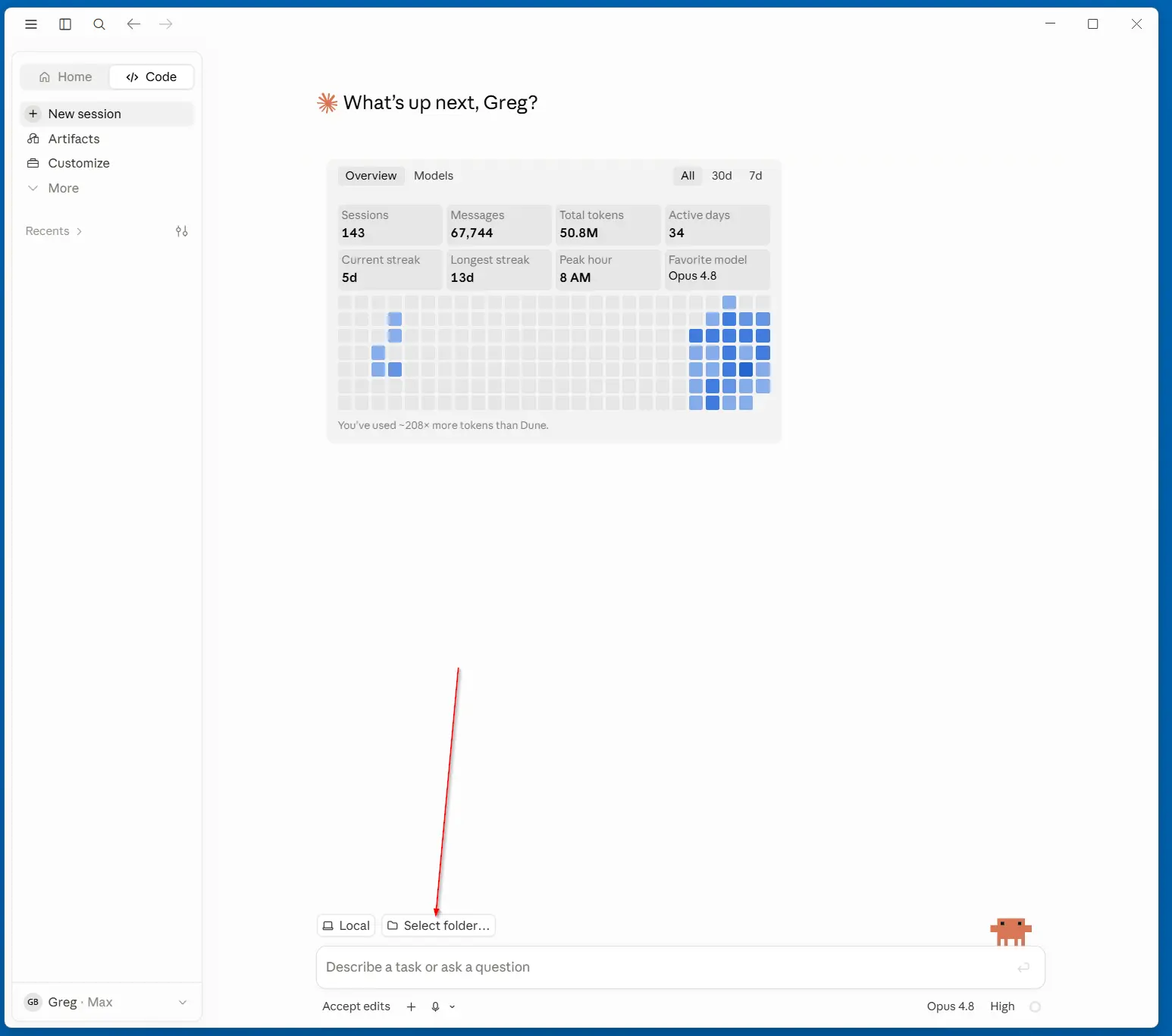Click the Longest streak 13d card
Image resolution: width=1172 pixels, height=1036 pixels.
point(499,269)
